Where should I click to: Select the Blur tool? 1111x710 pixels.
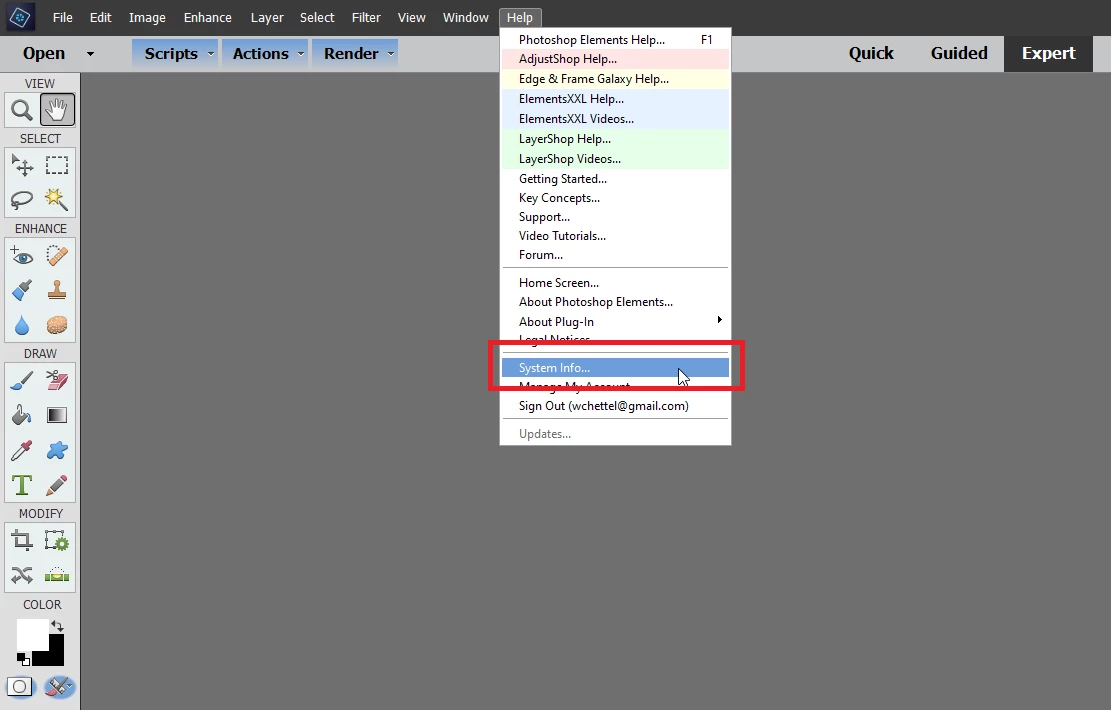[x=22, y=325]
